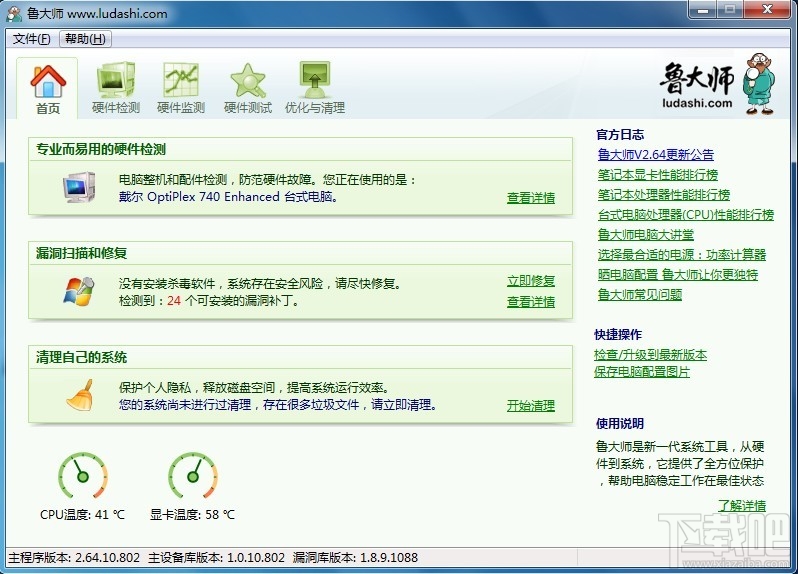The image size is (798, 574).
Task: Click text 戴尔 OptiPlex 740 Enhanced 台式电脑
Action: coord(227,197)
